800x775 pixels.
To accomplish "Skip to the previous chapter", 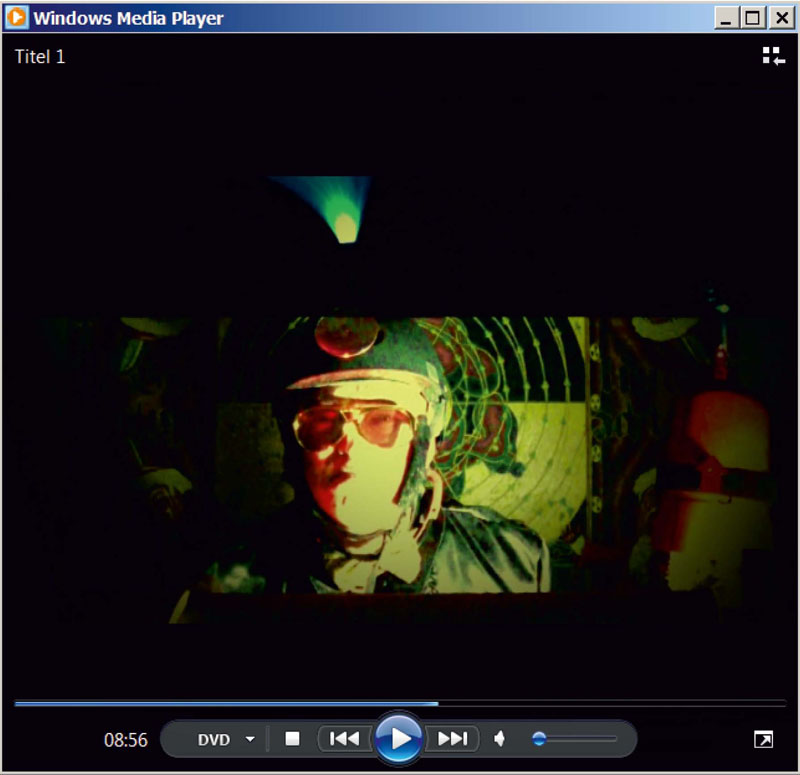I will 344,738.
